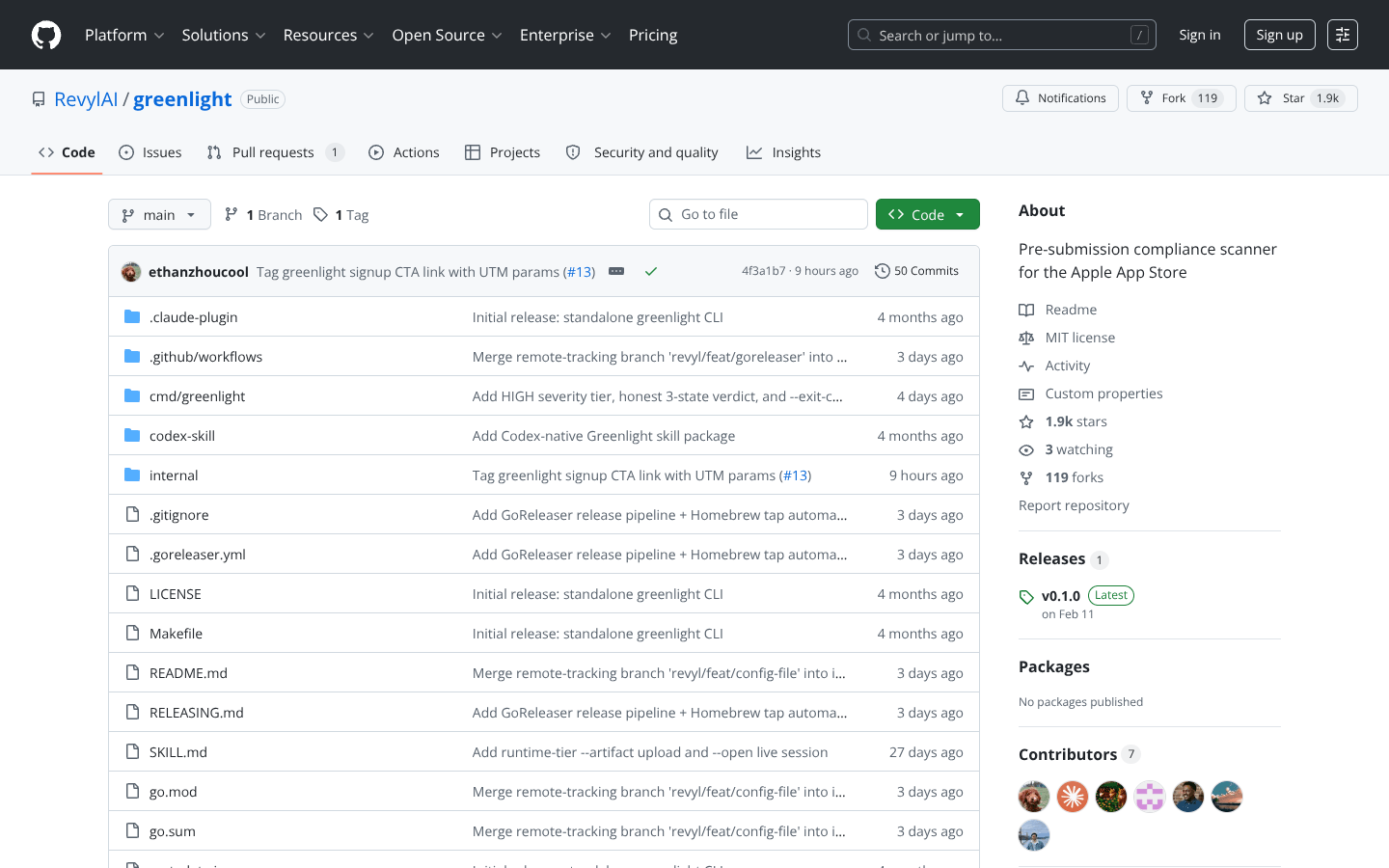Open the RevylAI organization link
Screen dimensions: 1389x868
click(x=86, y=99)
